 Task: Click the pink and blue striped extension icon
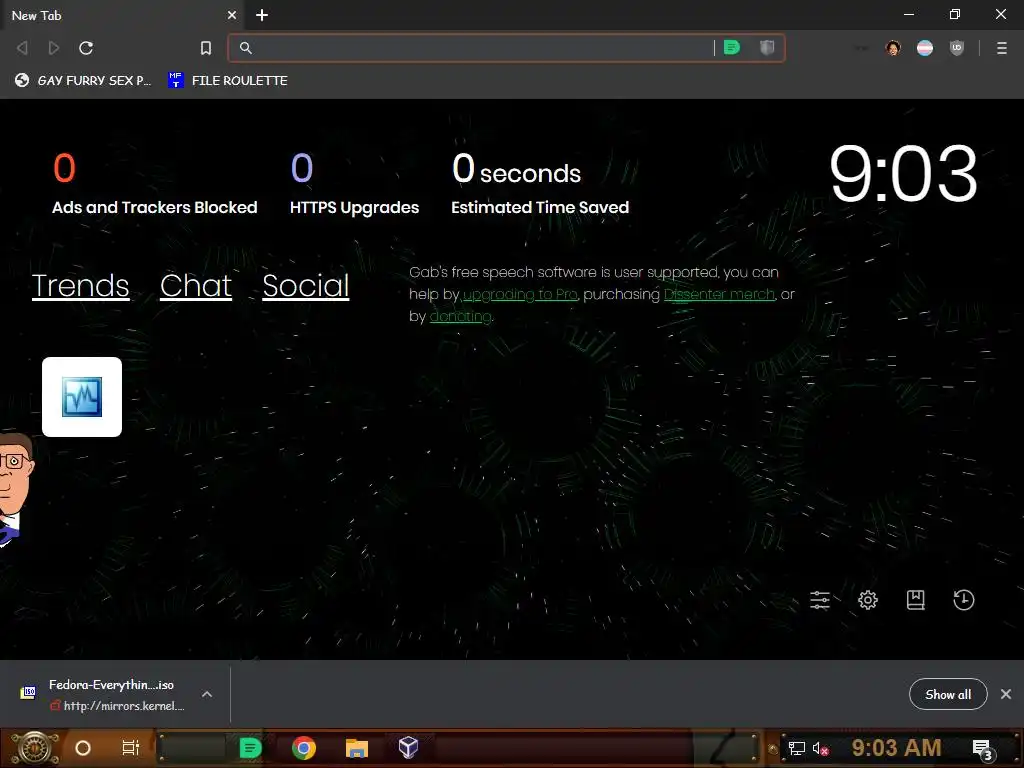point(925,48)
